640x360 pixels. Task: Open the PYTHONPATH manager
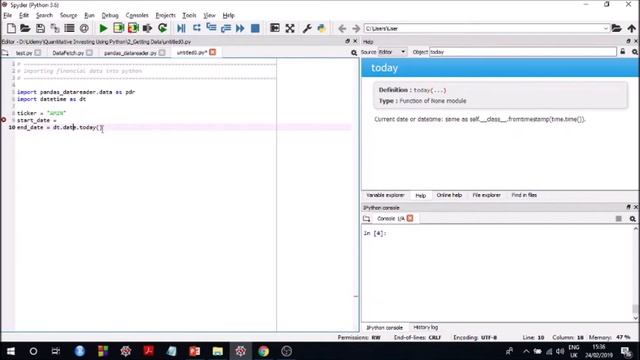(322, 28)
